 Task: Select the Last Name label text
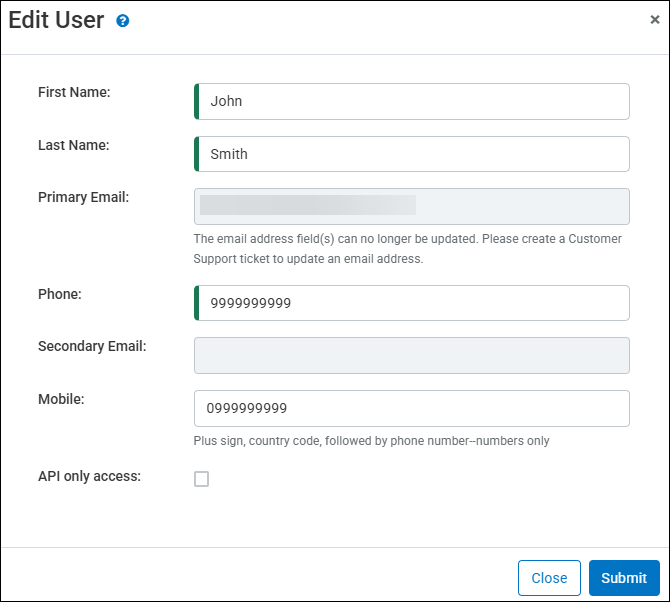click(74, 145)
